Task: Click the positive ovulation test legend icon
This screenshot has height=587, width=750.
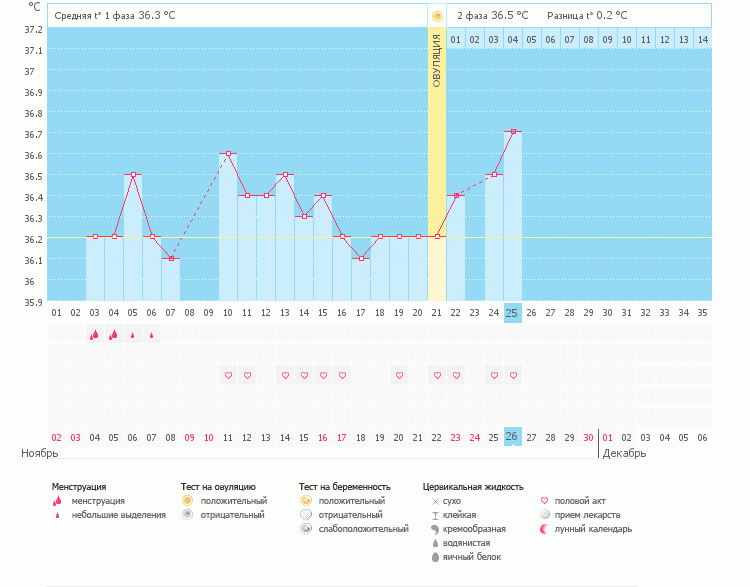Action: pos(187,500)
